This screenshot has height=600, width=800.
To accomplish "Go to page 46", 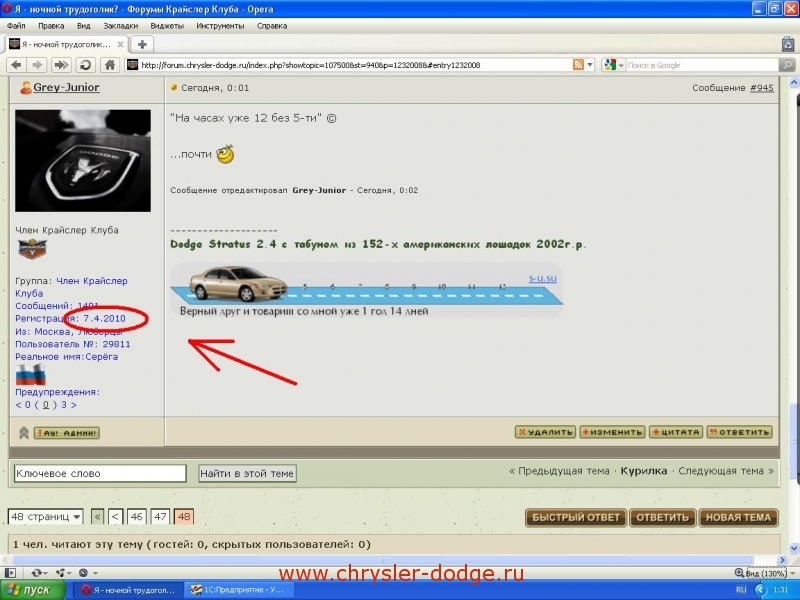I will click(136, 517).
